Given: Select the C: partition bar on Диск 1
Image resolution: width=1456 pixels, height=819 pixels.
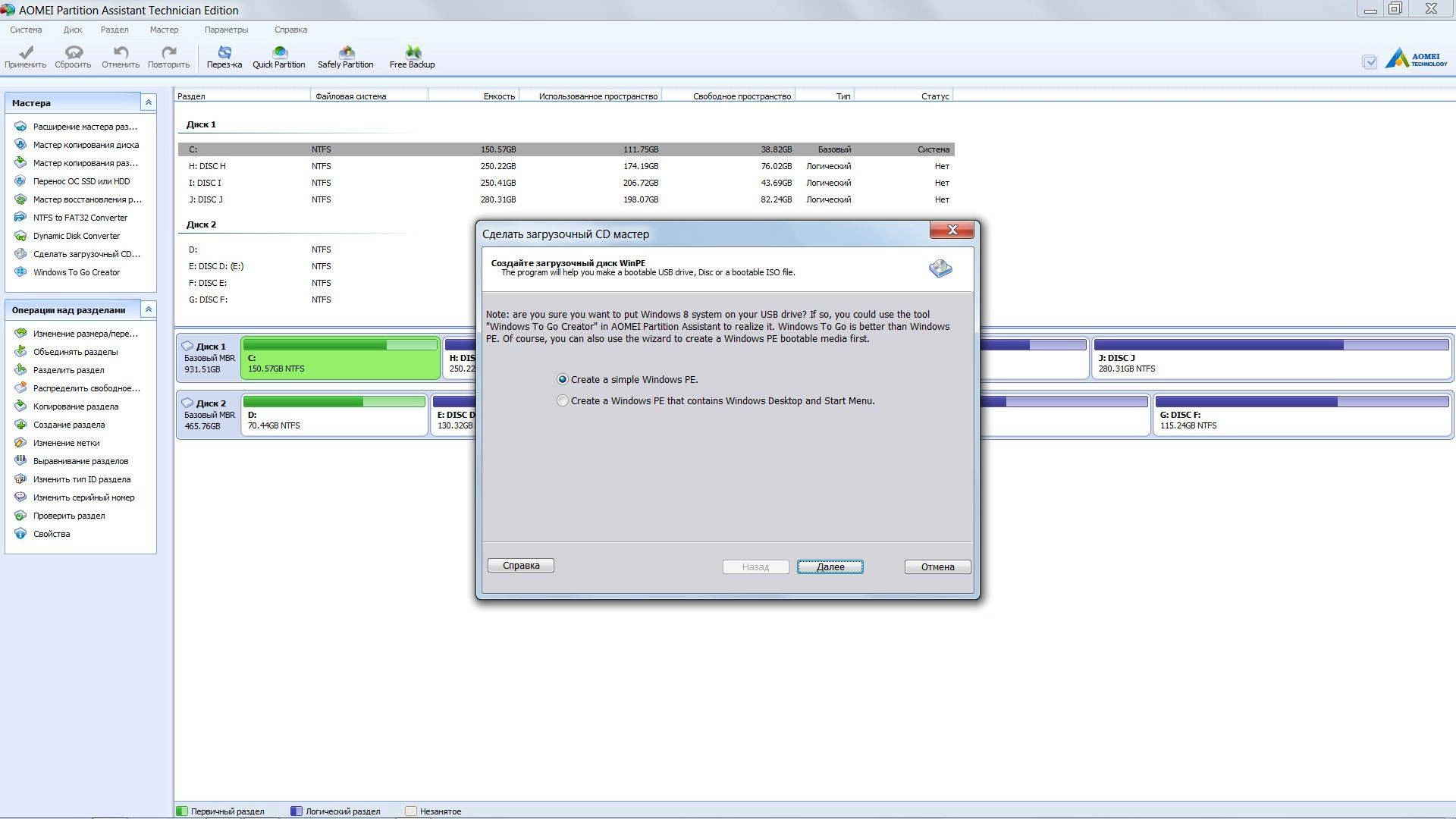Looking at the screenshot, I should (340, 358).
